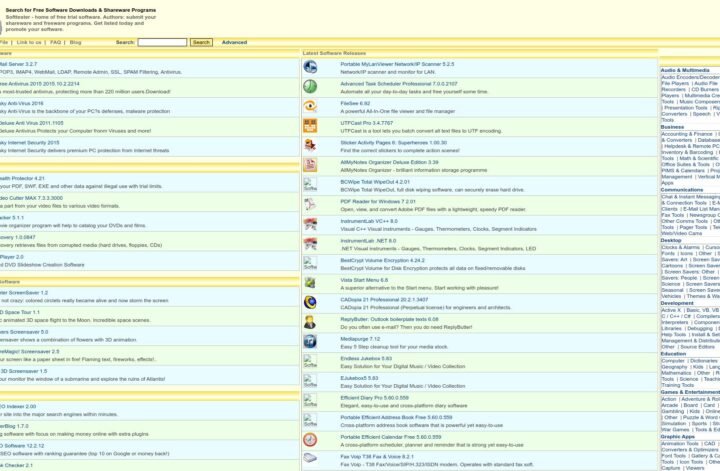Open the 'Indexer 2.00' software link
This screenshot has height=471, width=720.
[18, 407]
